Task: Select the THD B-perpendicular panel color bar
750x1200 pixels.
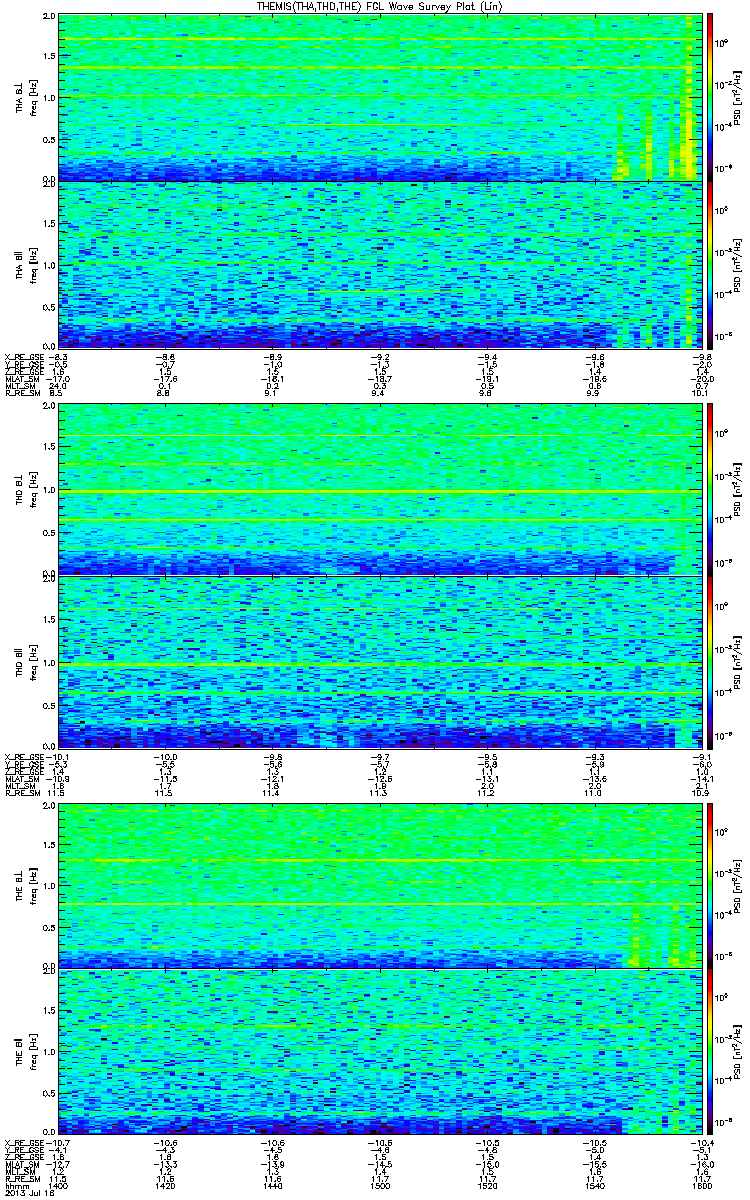Action: click(x=711, y=489)
